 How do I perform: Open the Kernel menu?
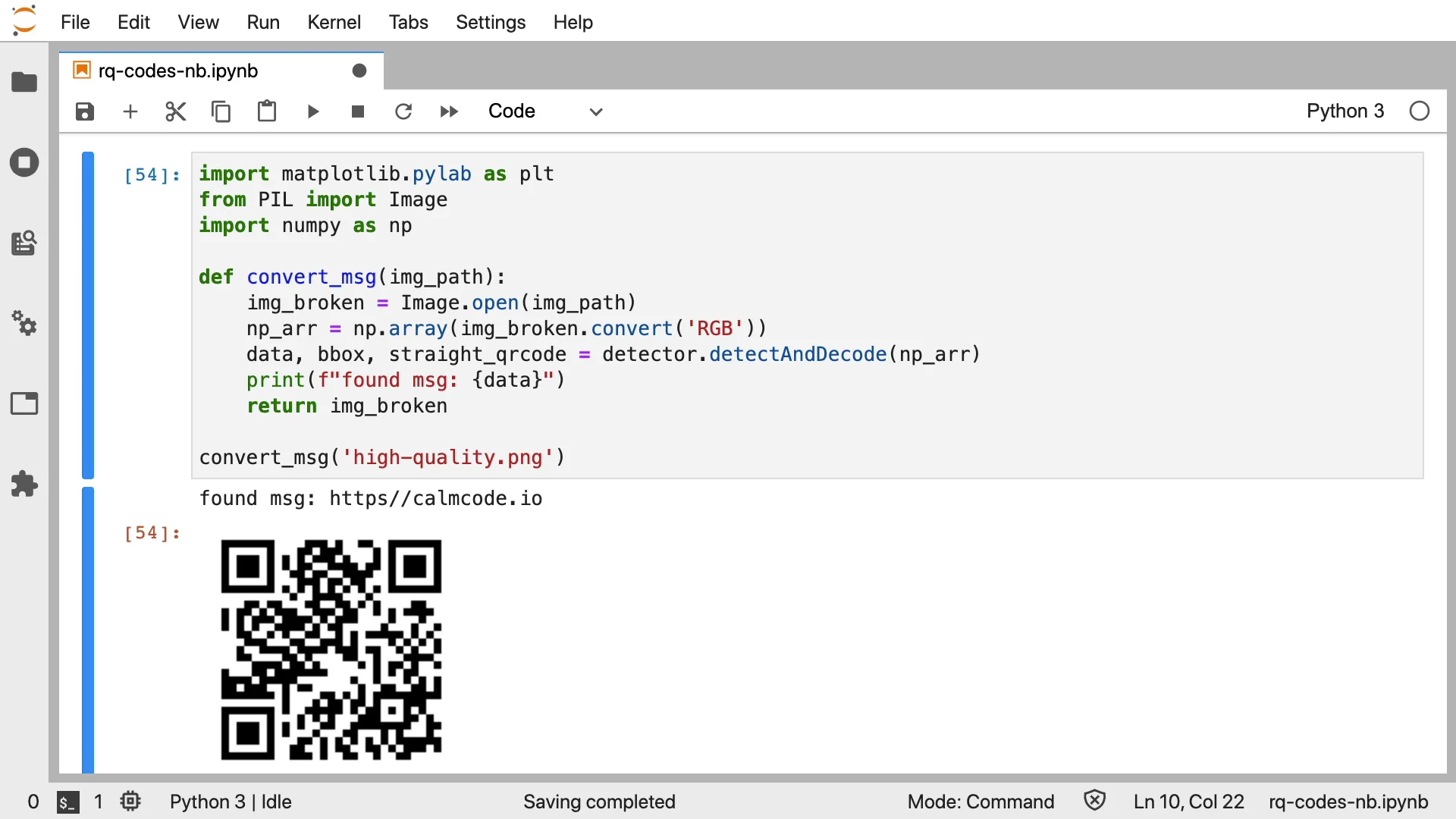click(334, 22)
